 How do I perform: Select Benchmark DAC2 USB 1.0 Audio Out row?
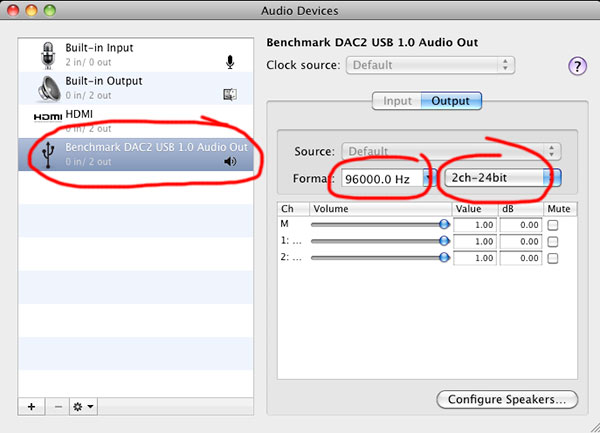(136, 155)
